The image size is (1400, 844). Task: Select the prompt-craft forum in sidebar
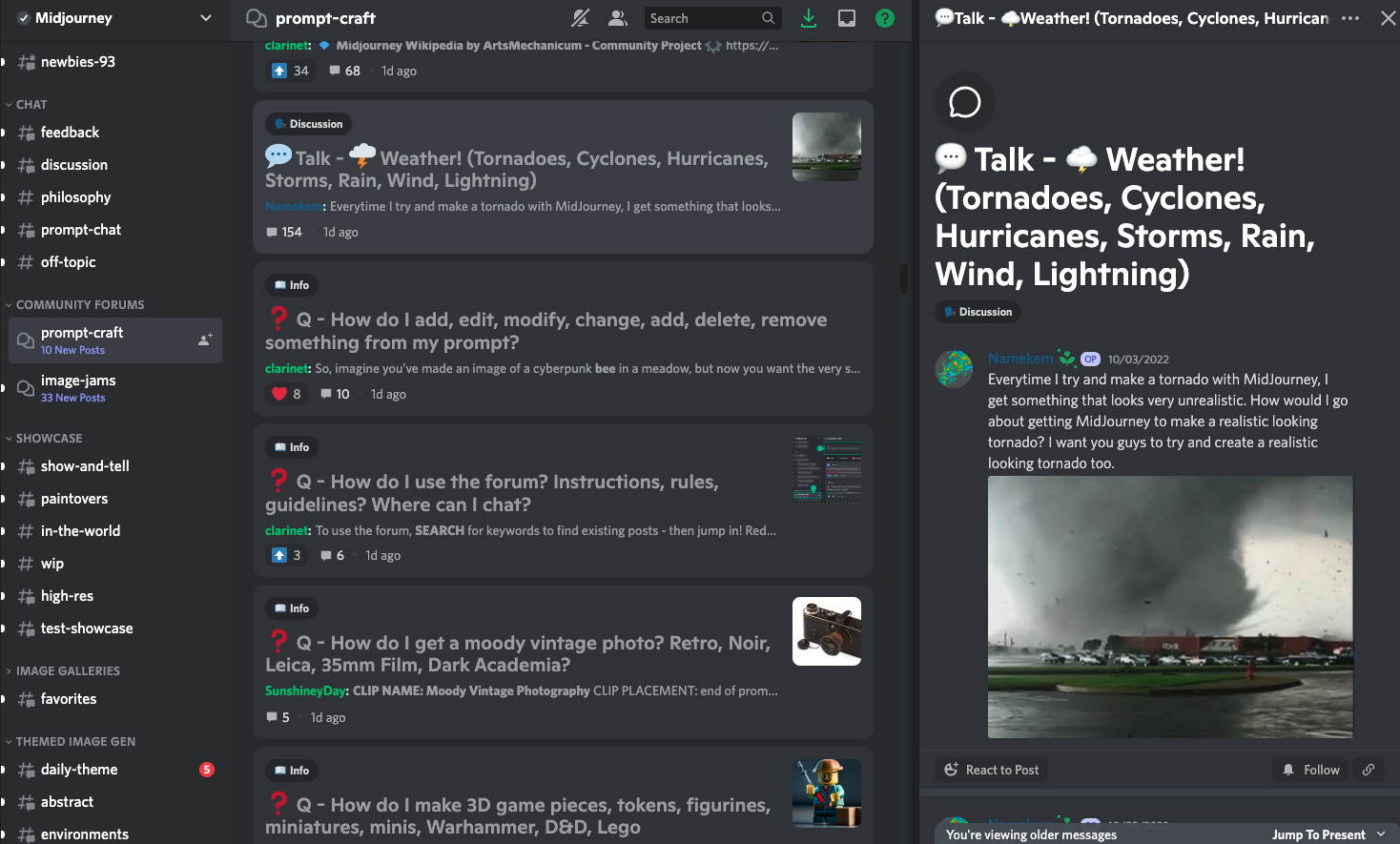[114, 340]
